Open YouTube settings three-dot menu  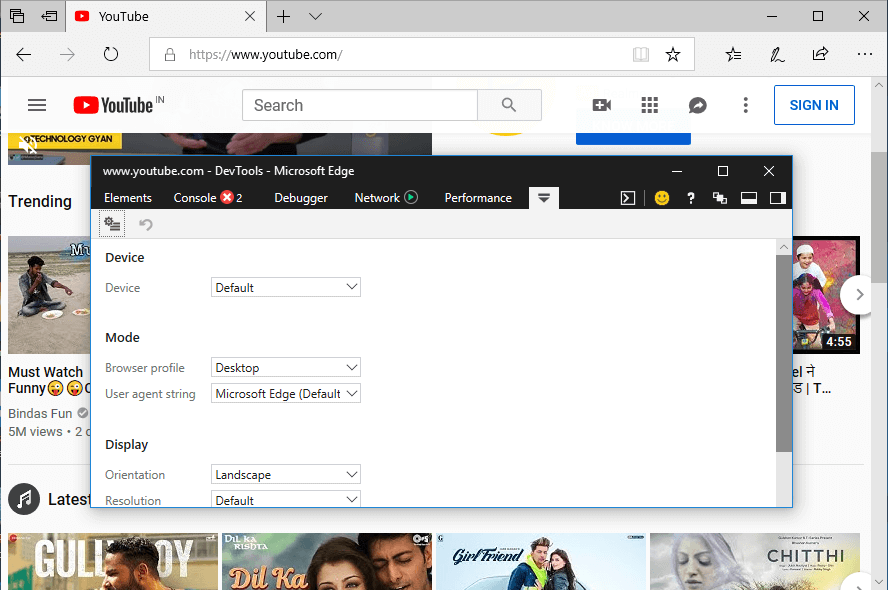tap(745, 105)
